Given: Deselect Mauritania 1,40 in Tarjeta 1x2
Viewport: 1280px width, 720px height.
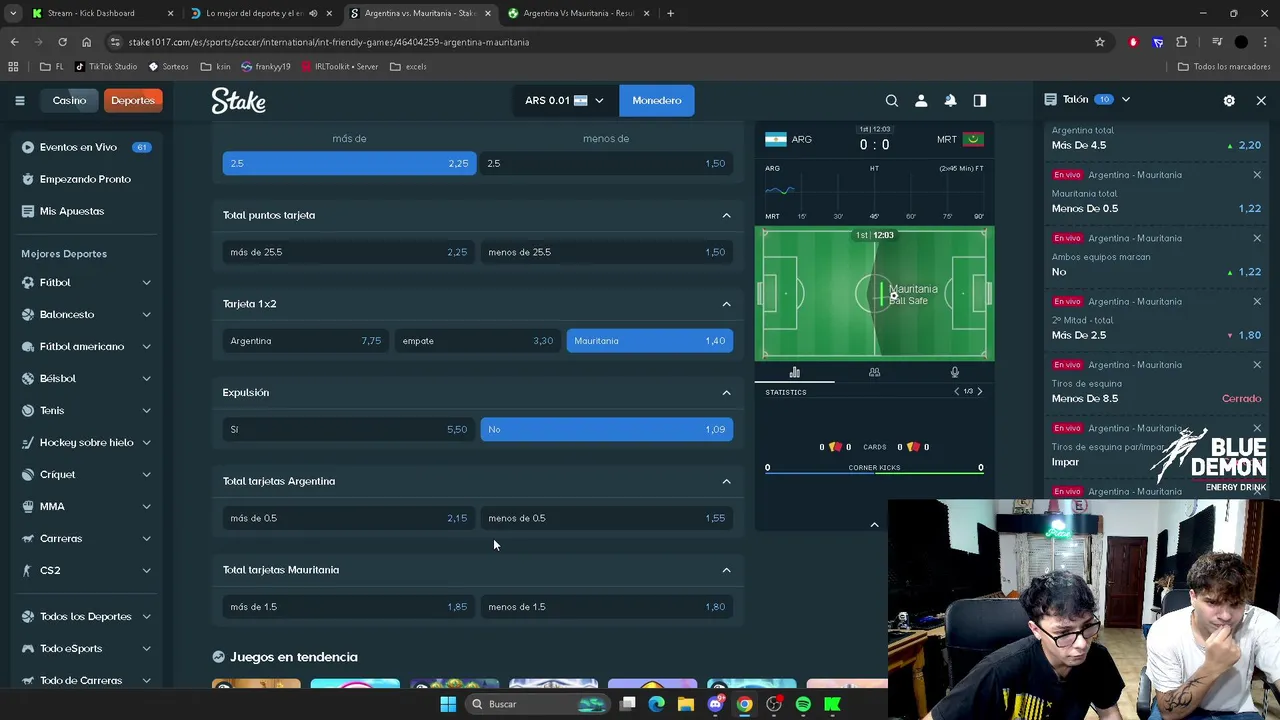Looking at the screenshot, I should click(650, 341).
